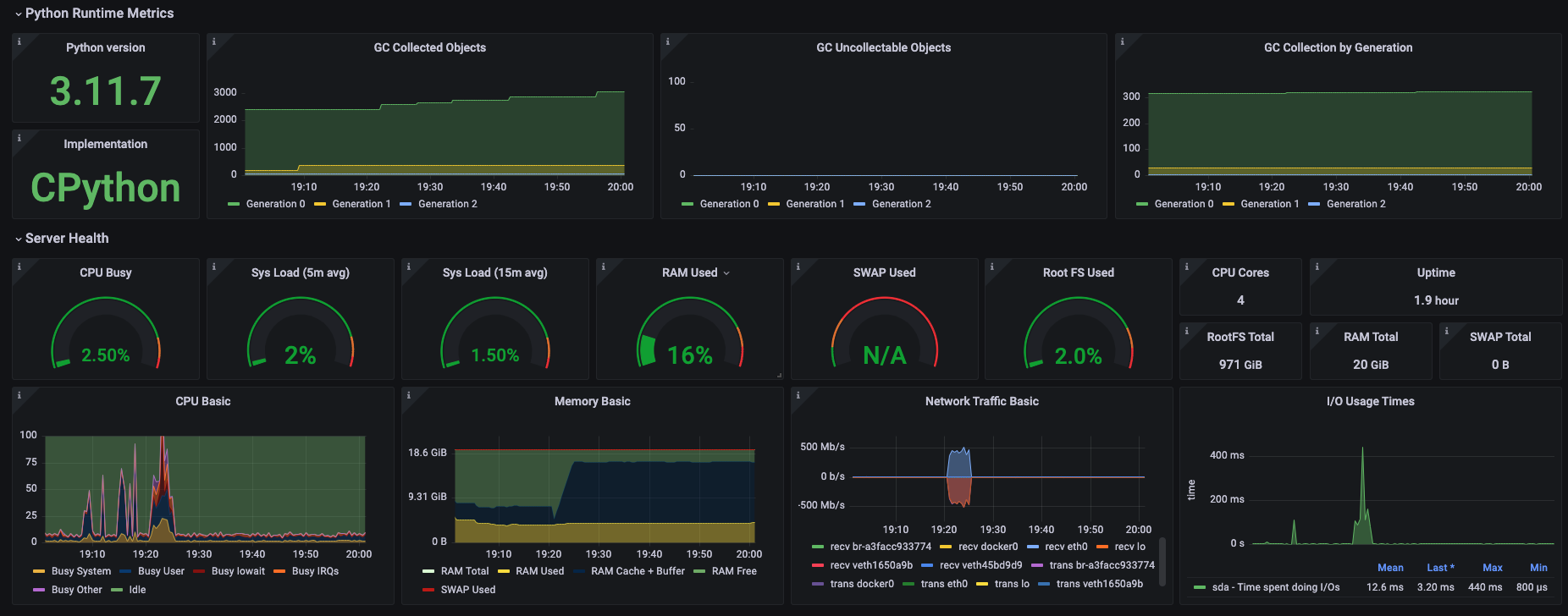Click the Network Traffic legend scrollbar
This screenshot has height=616, width=1568.
[x=1162, y=561]
